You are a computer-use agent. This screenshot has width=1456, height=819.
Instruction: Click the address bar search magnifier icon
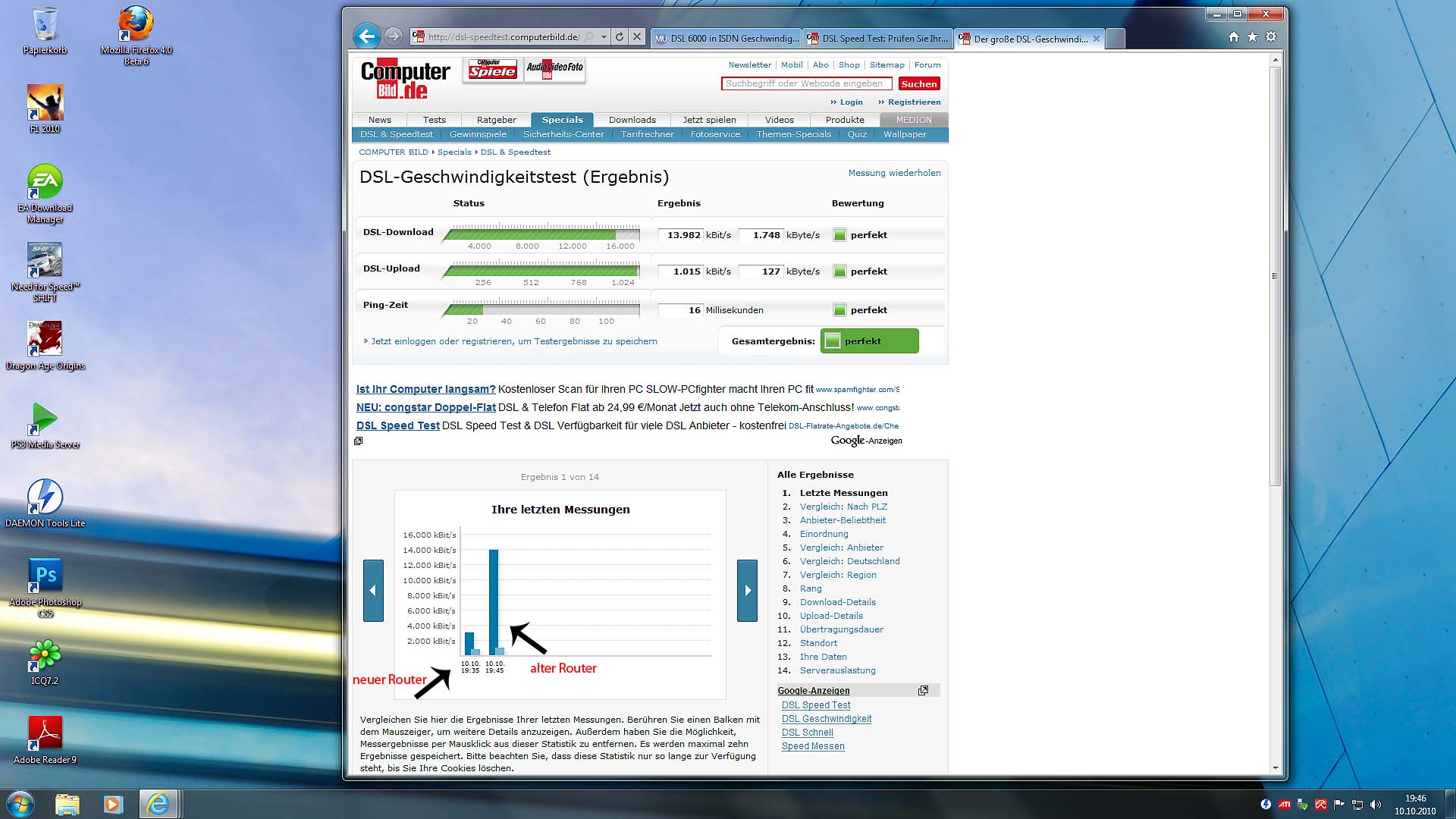tap(589, 36)
